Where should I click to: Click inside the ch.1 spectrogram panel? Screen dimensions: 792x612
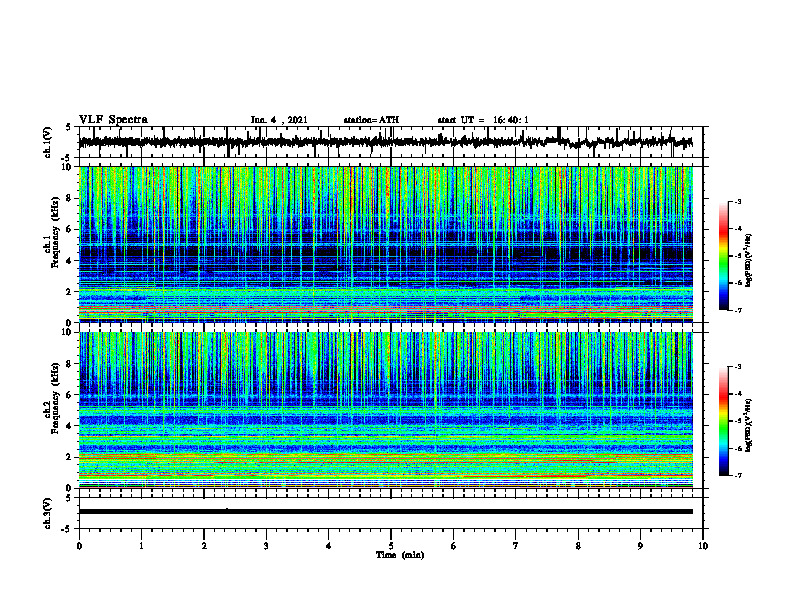pos(386,244)
